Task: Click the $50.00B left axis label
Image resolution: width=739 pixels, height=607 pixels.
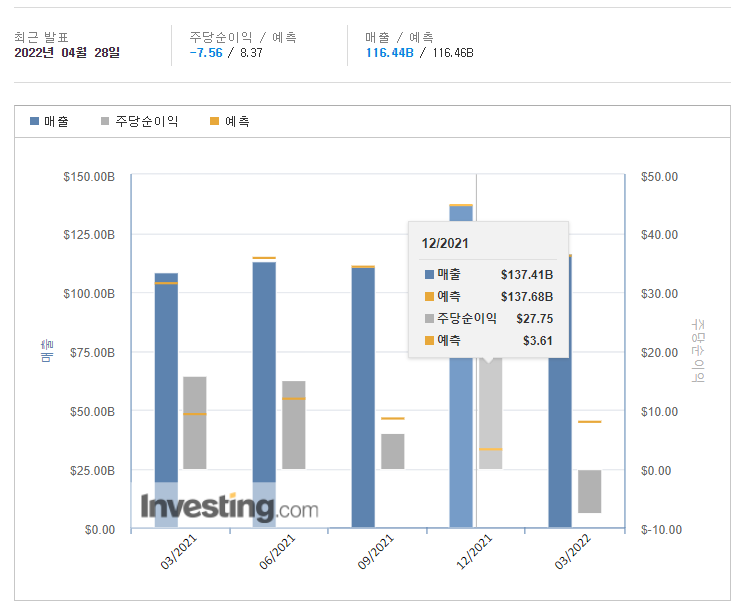Action: pyautogui.click(x=92, y=411)
